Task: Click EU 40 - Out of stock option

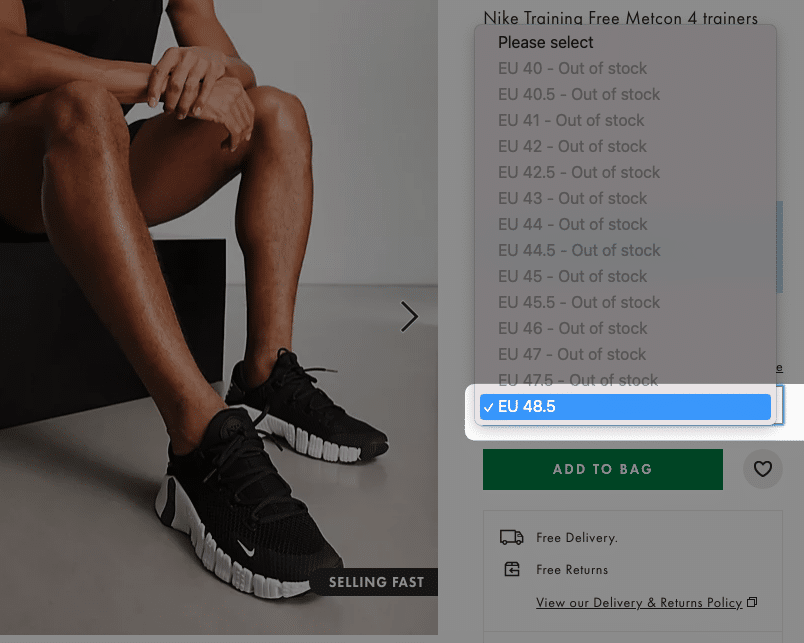Action: click(625, 68)
